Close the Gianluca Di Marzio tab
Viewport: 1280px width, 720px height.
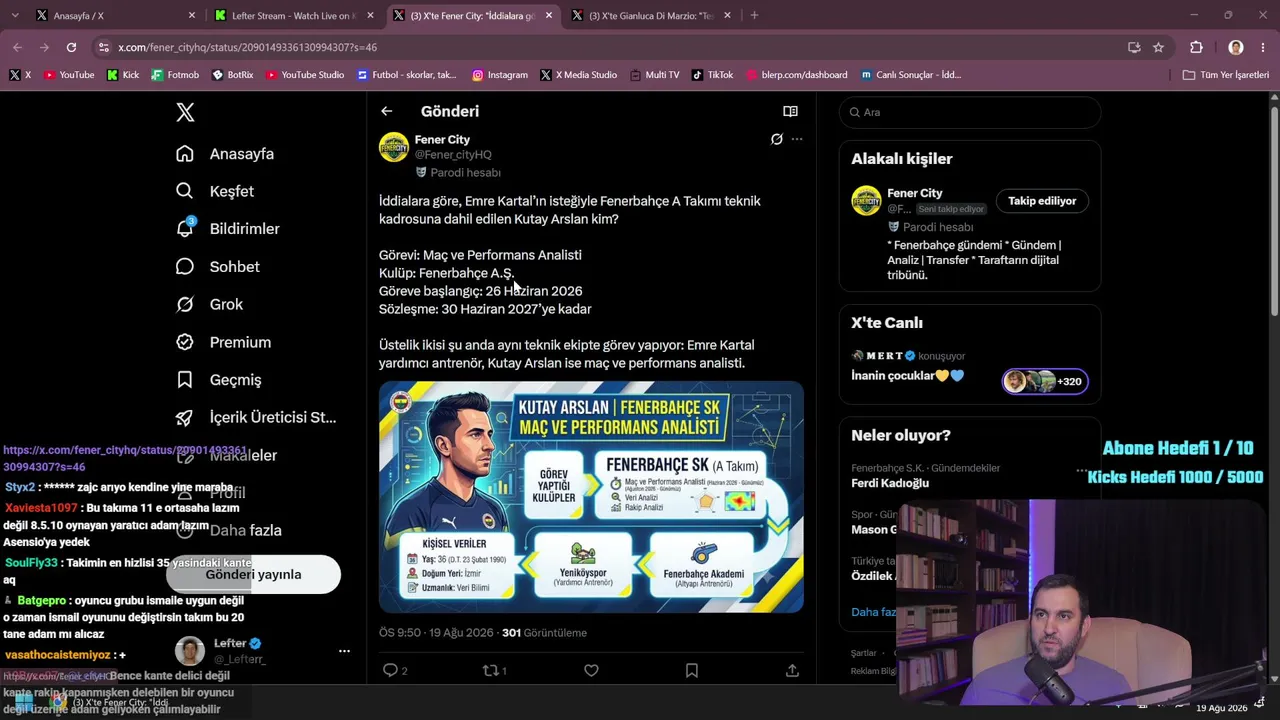(x=727, y=15)
